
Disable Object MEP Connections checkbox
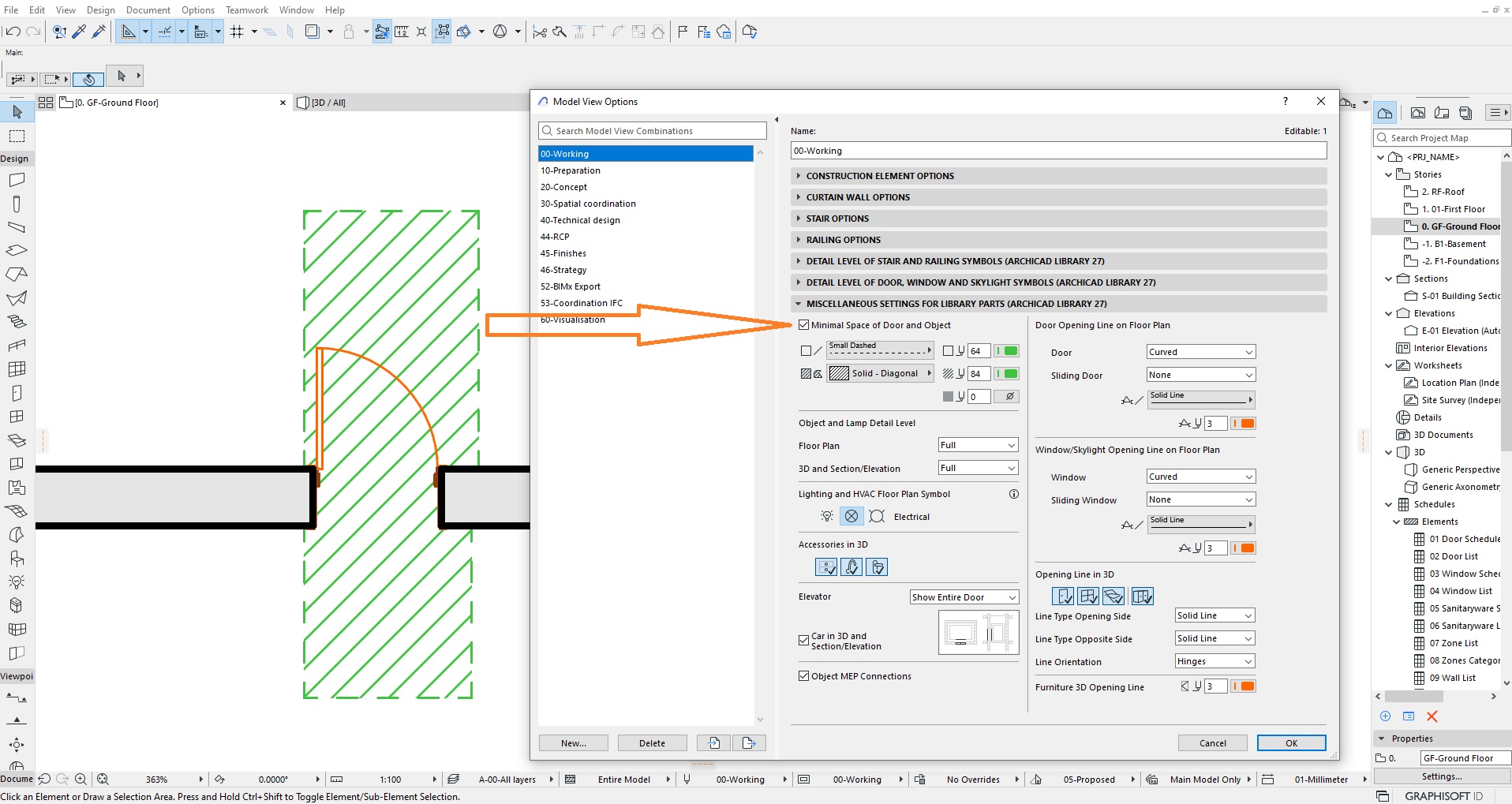coord(804,676)
